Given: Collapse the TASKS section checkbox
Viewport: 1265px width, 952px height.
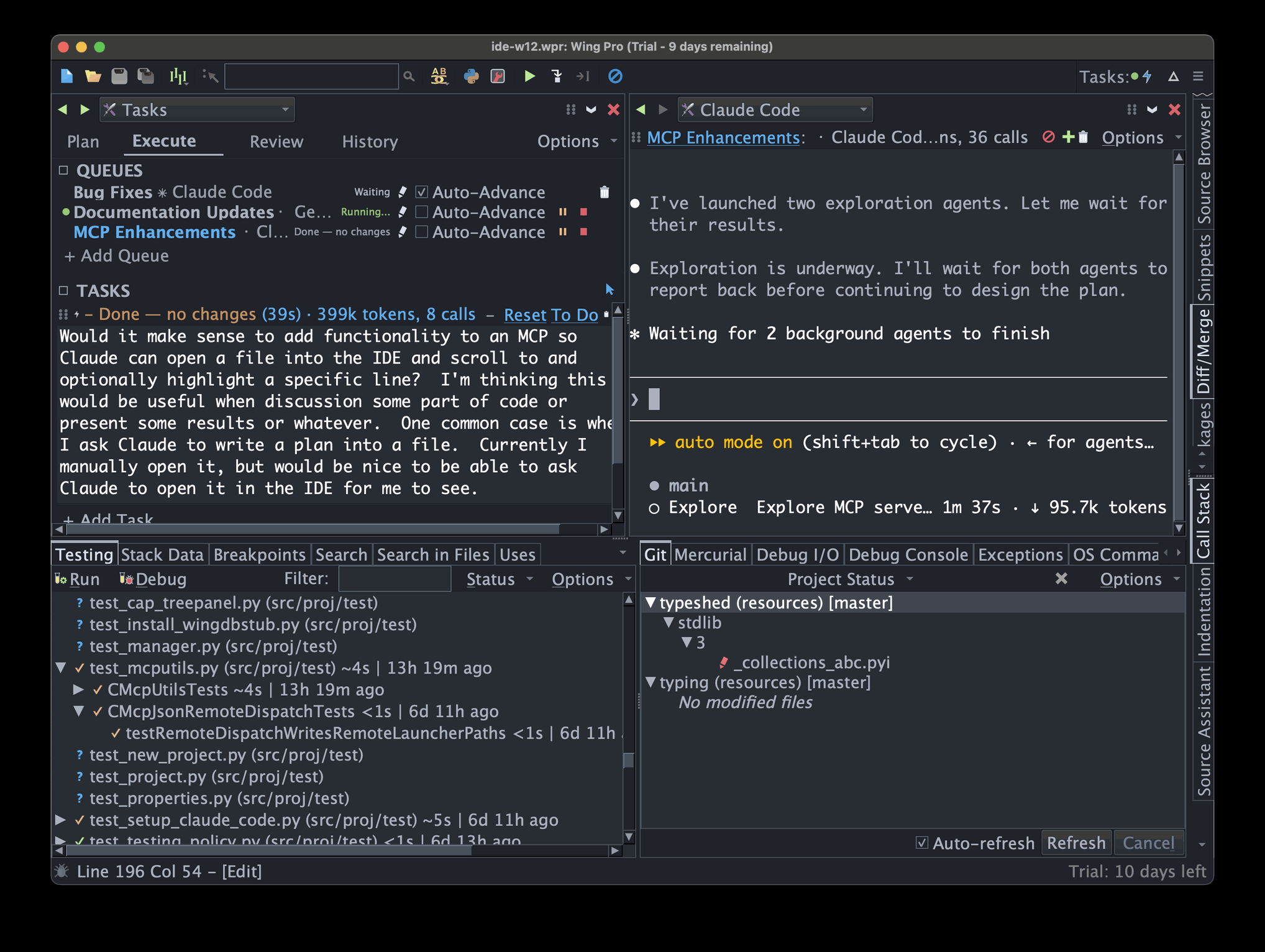Looking at the screenshot, I should pos(63,290).
